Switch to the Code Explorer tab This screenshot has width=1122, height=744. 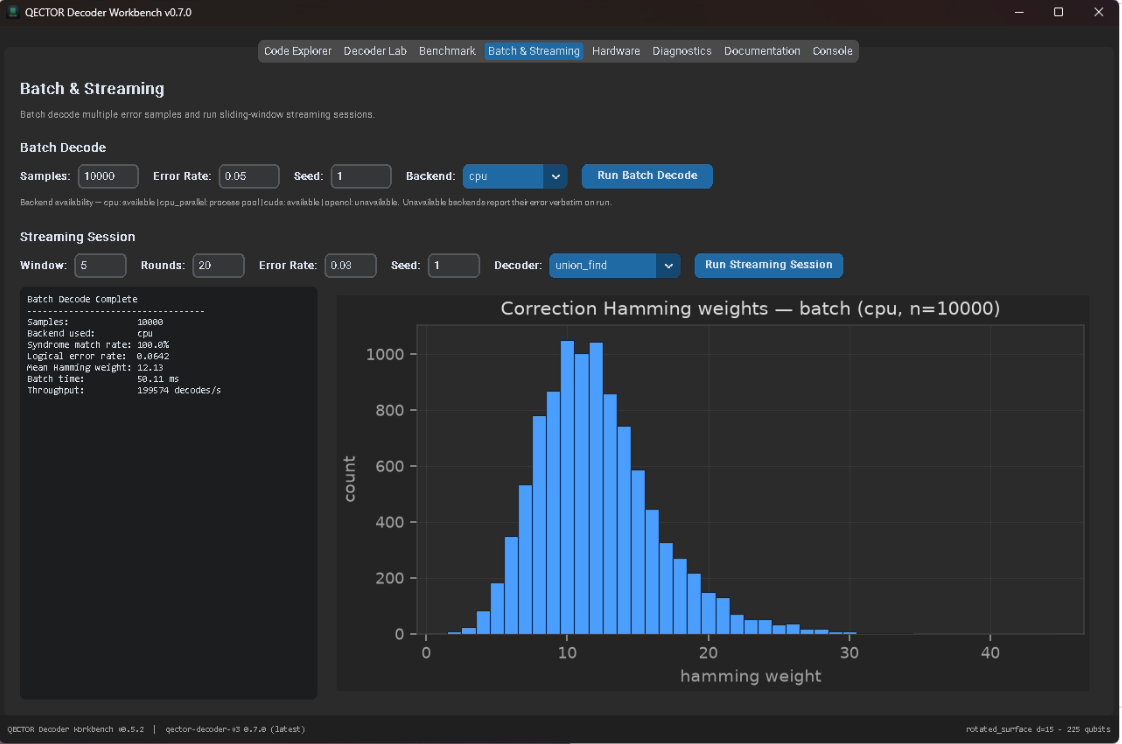click(x=298, y=52)
